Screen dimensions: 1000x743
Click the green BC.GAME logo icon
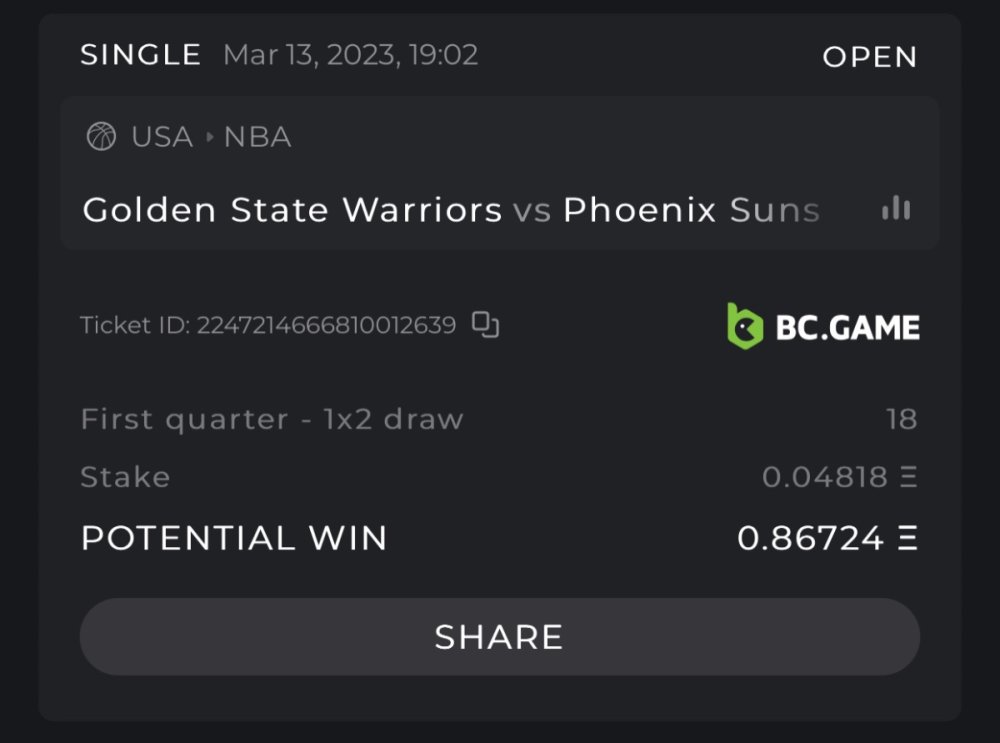point(745,326)
